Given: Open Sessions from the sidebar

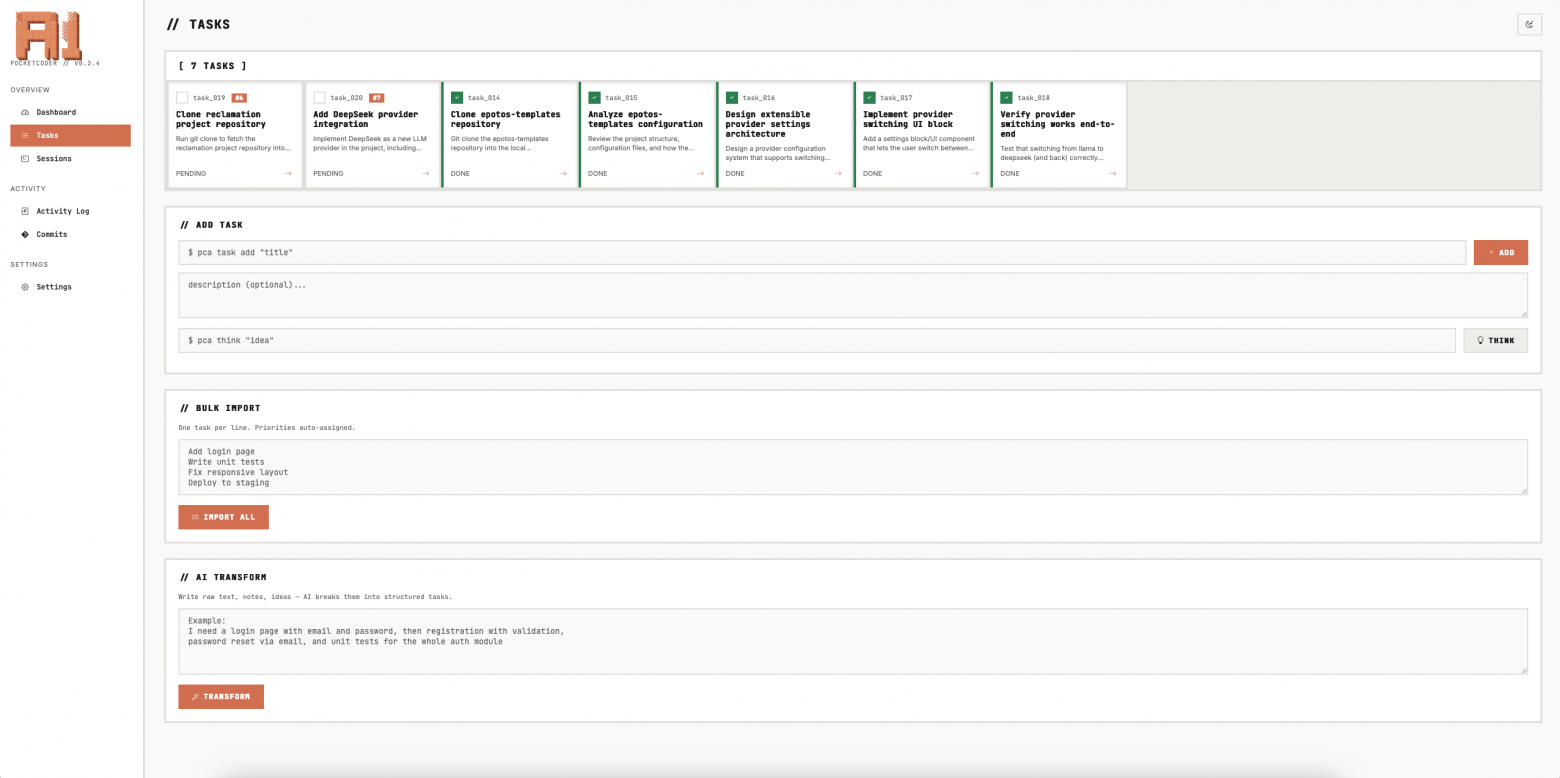Looking at the screenshot, I should pos(54,159).
